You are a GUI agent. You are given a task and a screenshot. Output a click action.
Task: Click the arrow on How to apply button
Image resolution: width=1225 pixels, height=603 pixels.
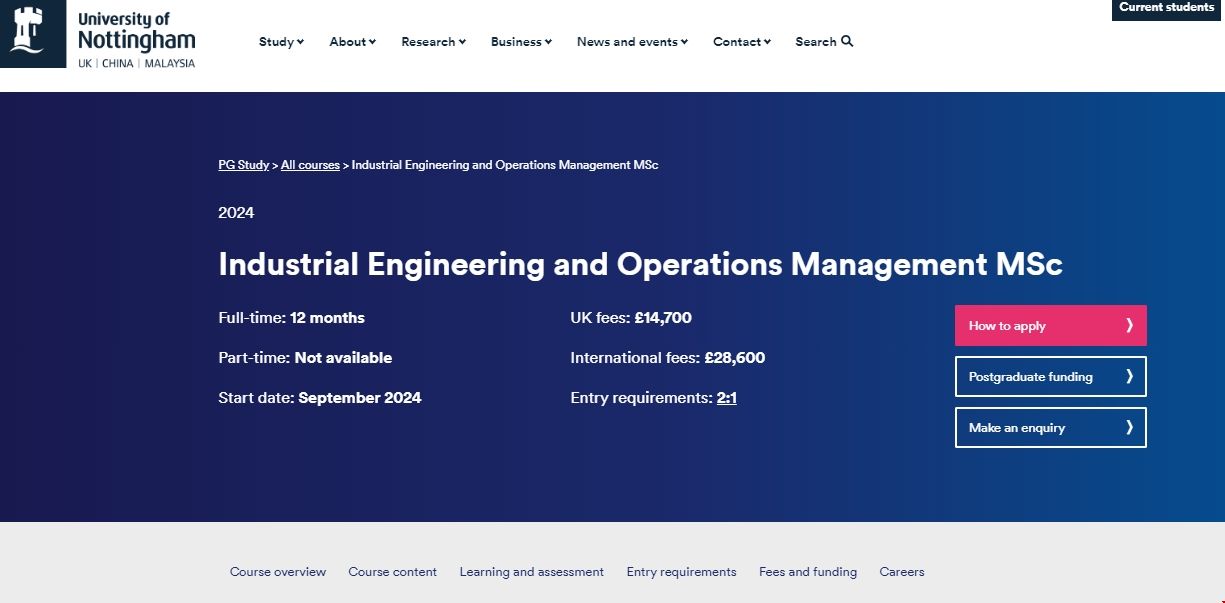[x=1129, y=325]
